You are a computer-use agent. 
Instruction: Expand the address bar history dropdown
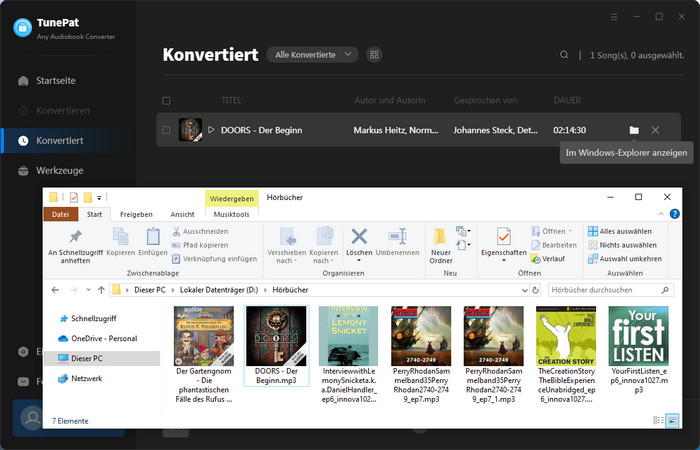[525, 290]
